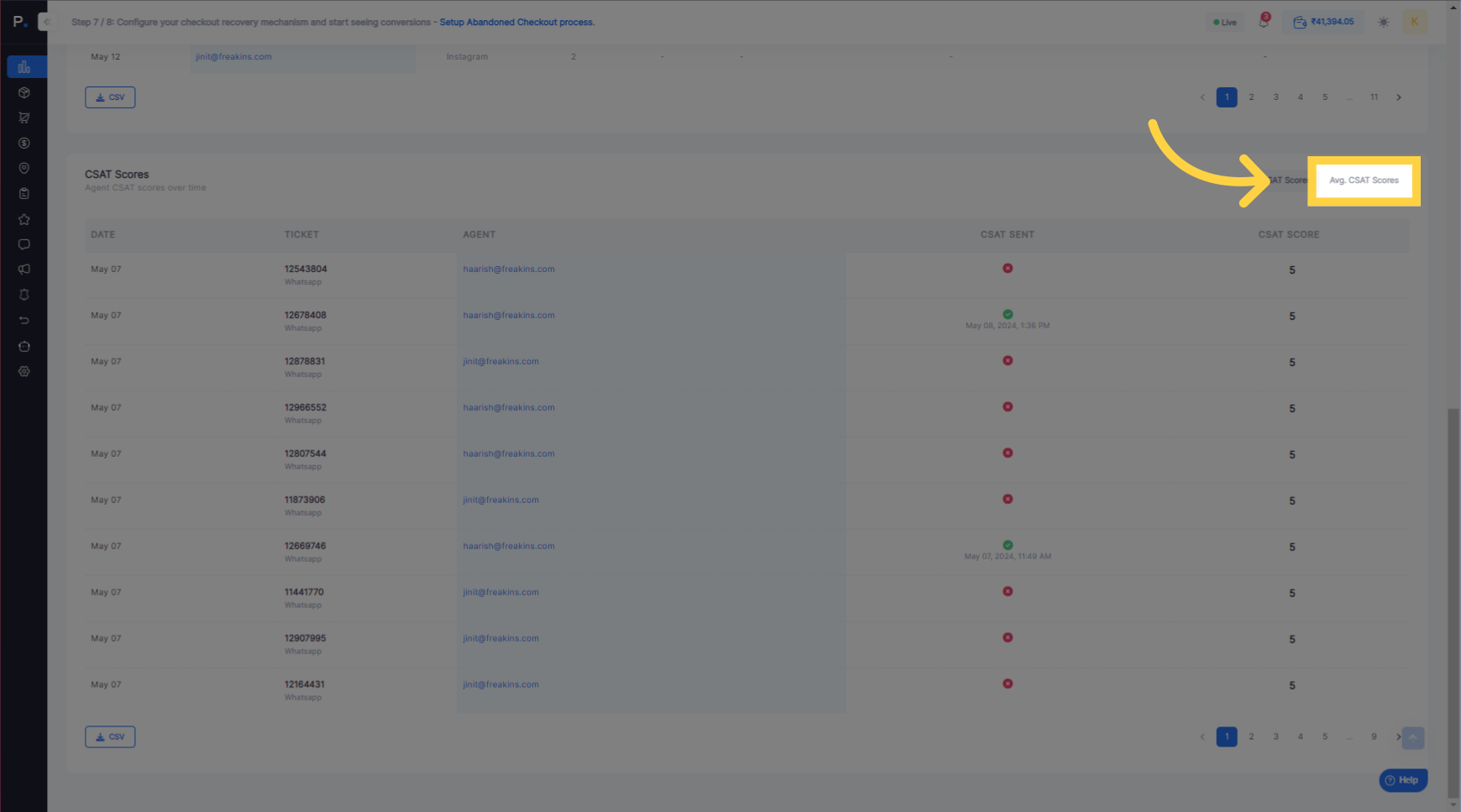Click green CSAT sent check for ticket 12669746
Image resolution: width=1461 pixels, height=812 pixels.
click(x=1008, y=546)
